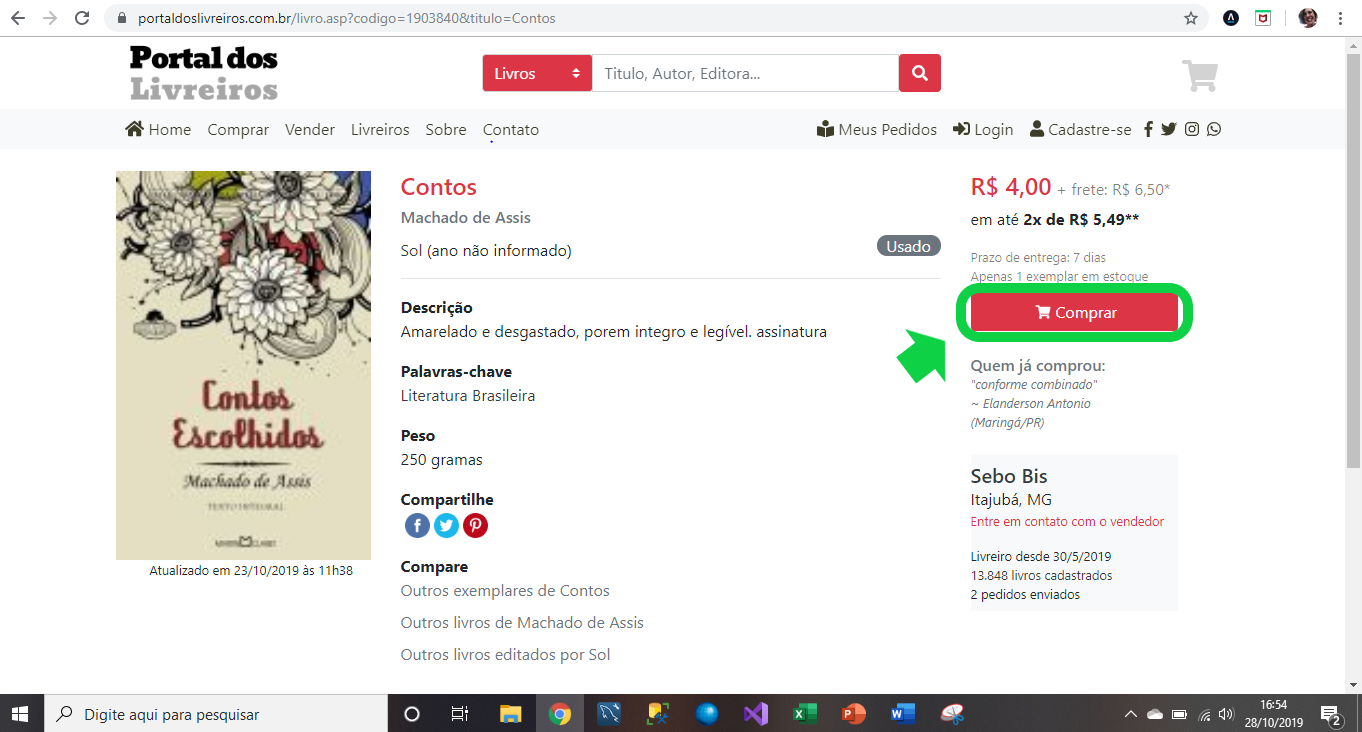
Task: Open Meus Pedidos
Action: [877, 129]
